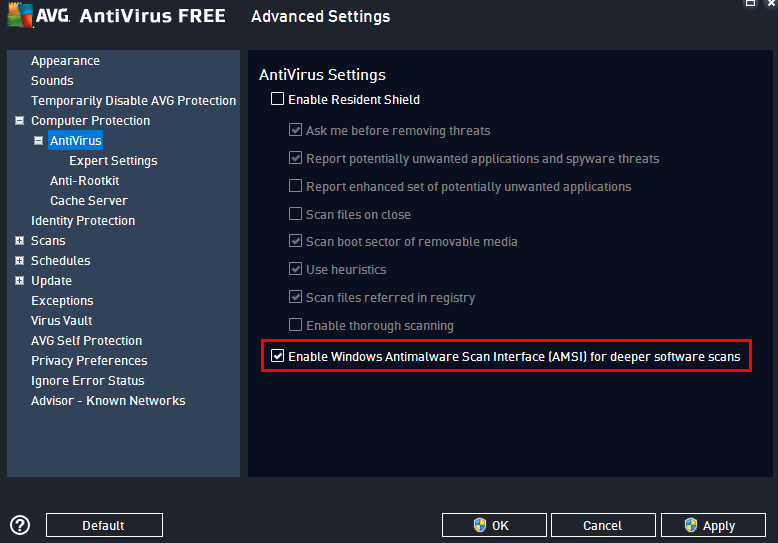Image resolution: width=778 pixels, height=543 pixels.
Task: Tick the Enable Resident Shield checkbox
Action: [277, 99]
